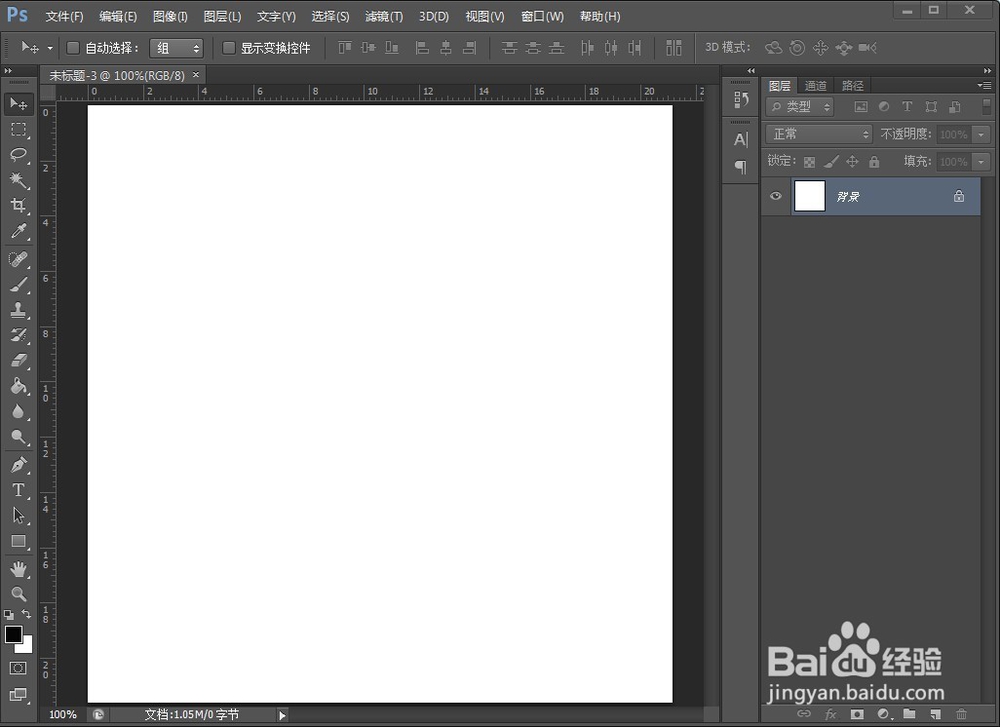Screen dimensions: 1000x727
Task: Select the Paint Bucket tool
Action: pos(18,386)
